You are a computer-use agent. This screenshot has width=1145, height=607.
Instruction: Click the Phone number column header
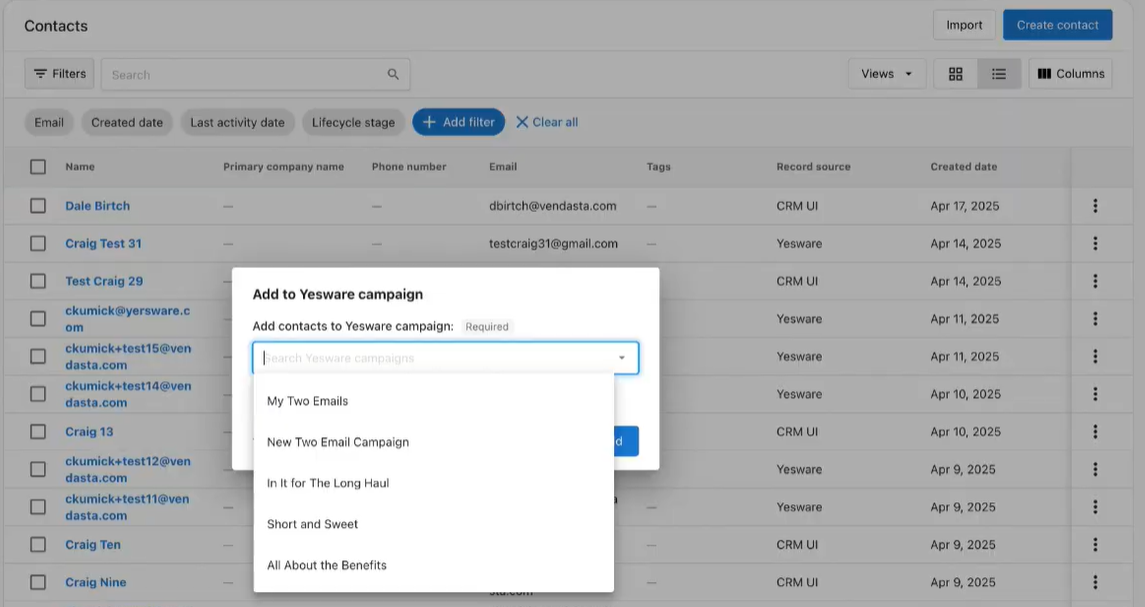(x=409, y=167)
